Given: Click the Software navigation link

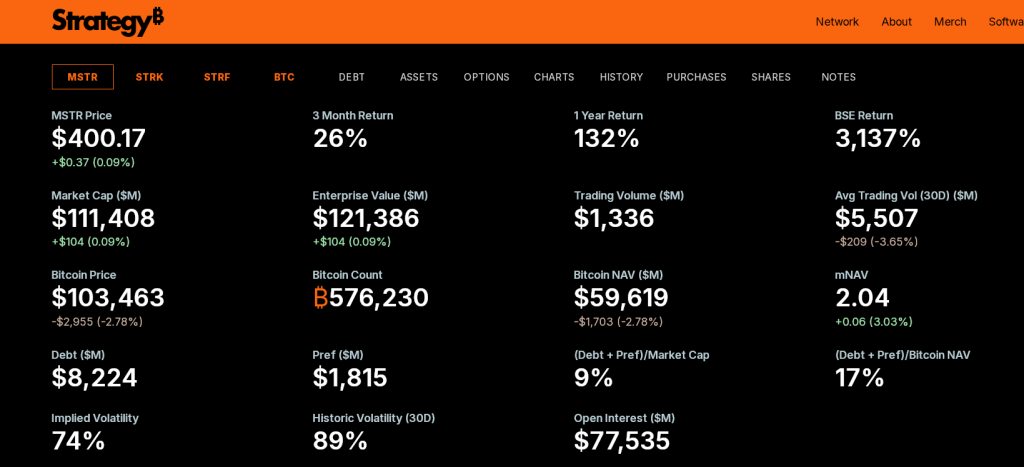Looking at the screenshot, I should click(x=1006, y=22).
